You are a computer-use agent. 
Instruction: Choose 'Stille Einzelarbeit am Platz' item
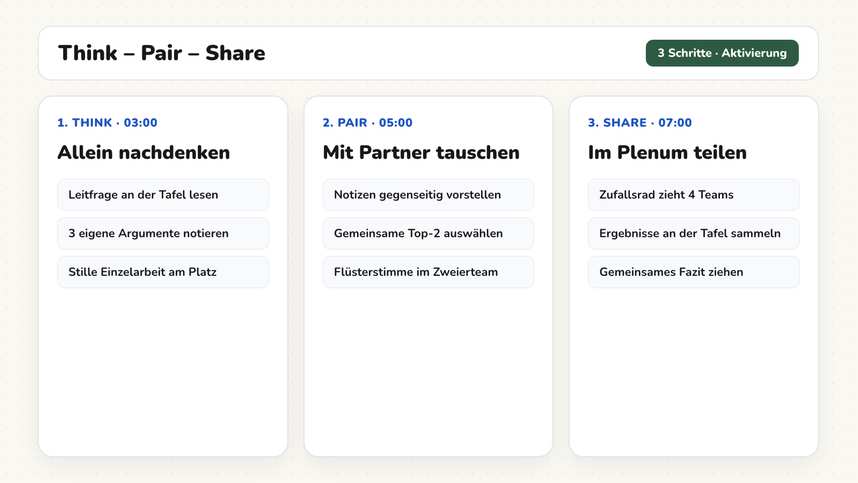pyautogui.click(x=163, y=272)
